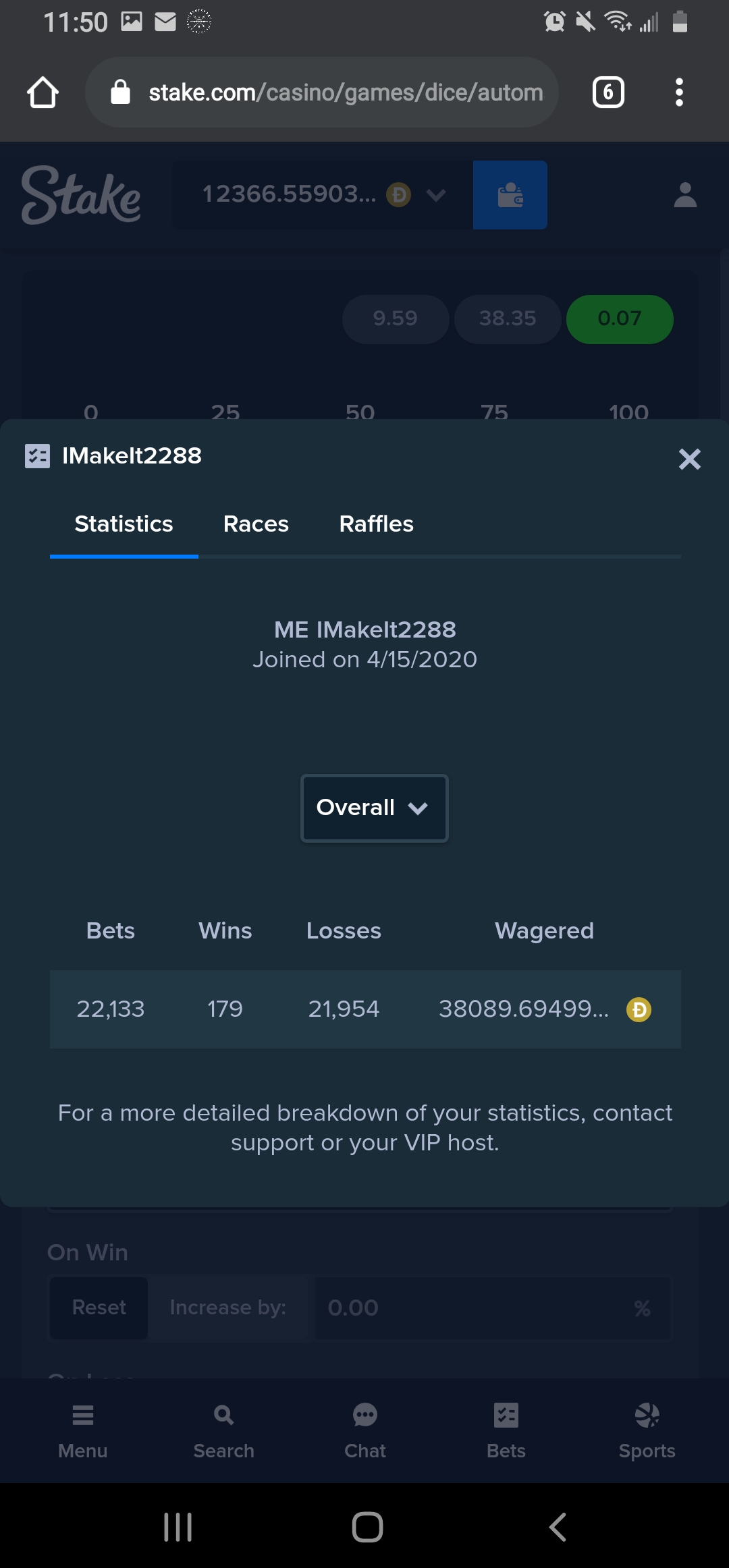Tap the browser home icon
The height and width of the screenshot is (1568, 729).
[x=43, y=92]
